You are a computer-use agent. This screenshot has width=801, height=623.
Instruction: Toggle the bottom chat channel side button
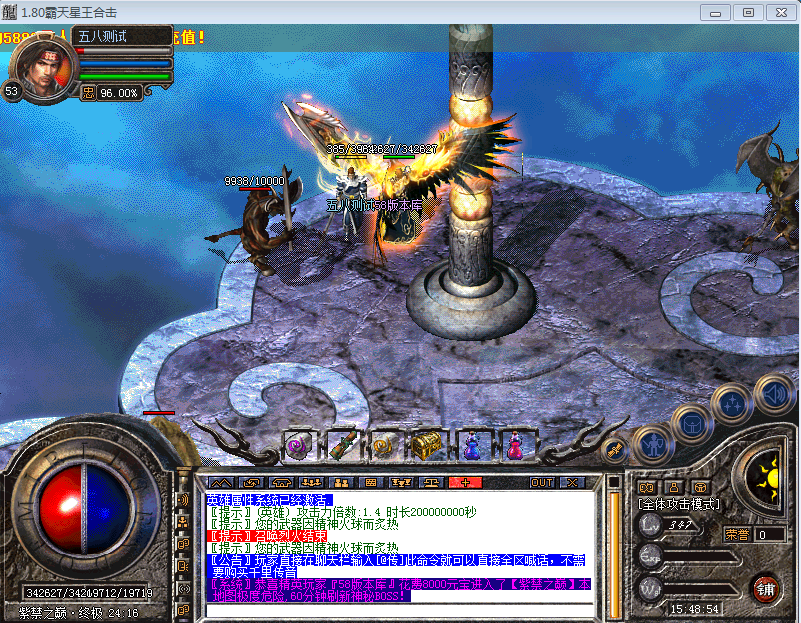(x=183, y=610)
